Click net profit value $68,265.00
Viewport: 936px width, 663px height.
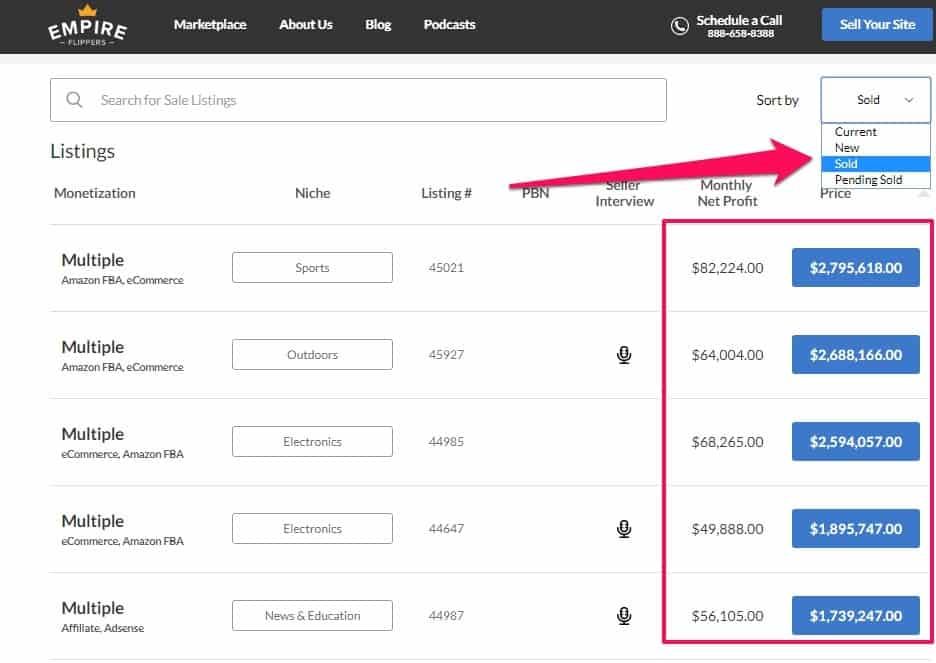point(727,442)
